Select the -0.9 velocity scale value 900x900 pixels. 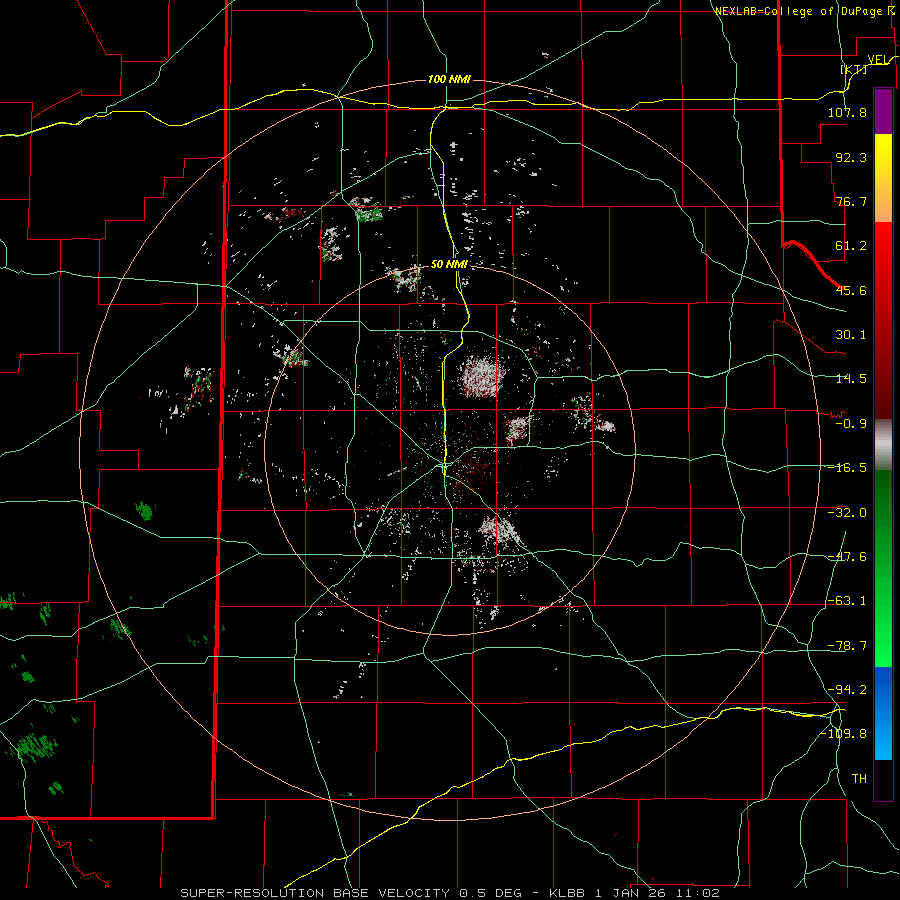click(851, 424)
